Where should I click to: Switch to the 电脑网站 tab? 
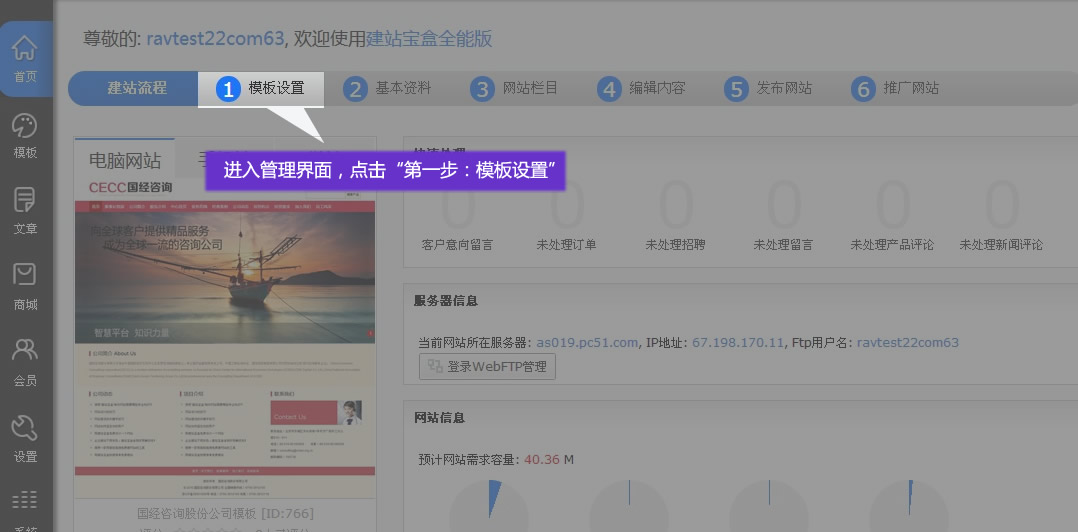125,160
